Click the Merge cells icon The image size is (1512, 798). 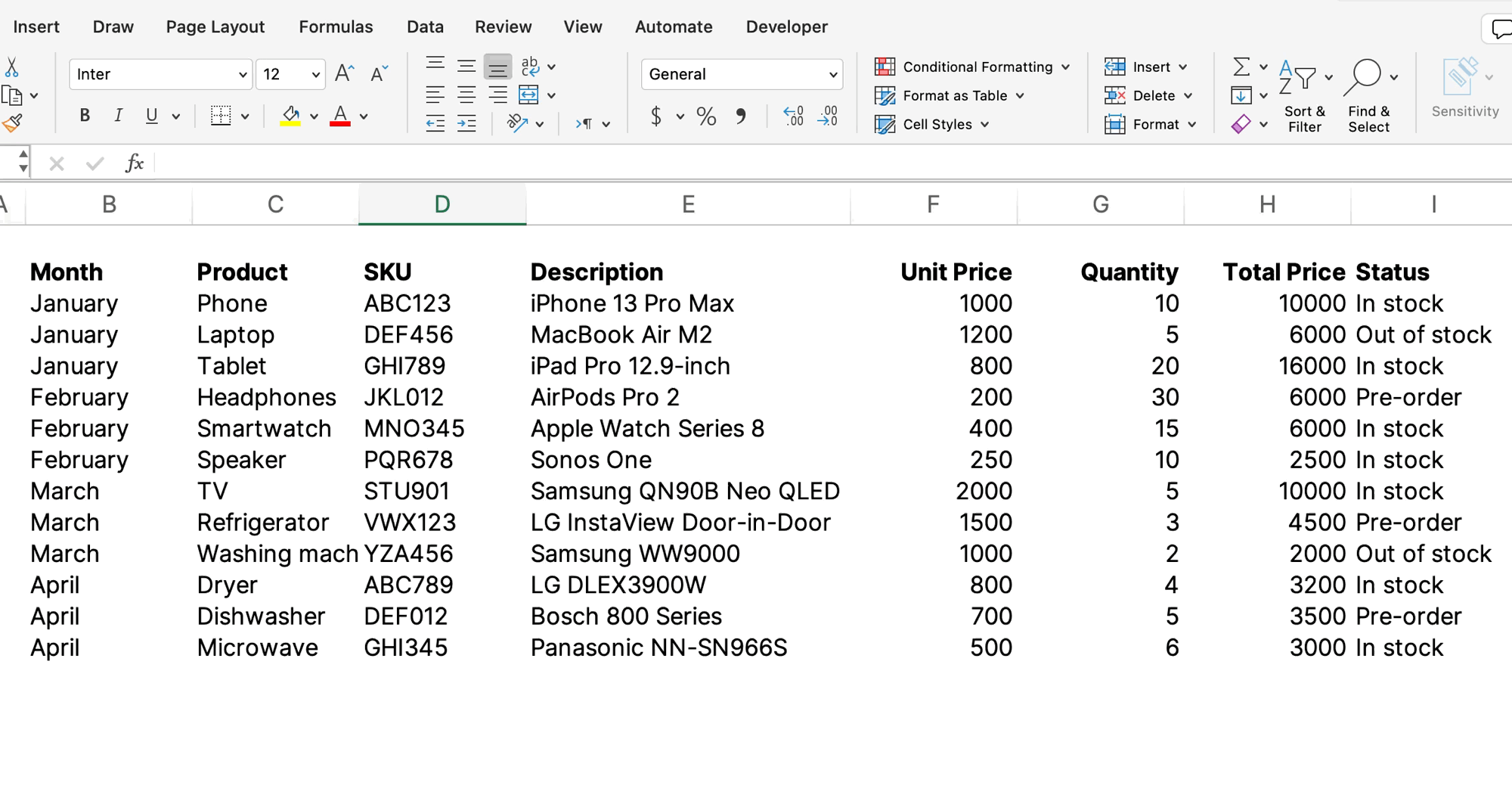pyautogui.click(x=528, y=95)
